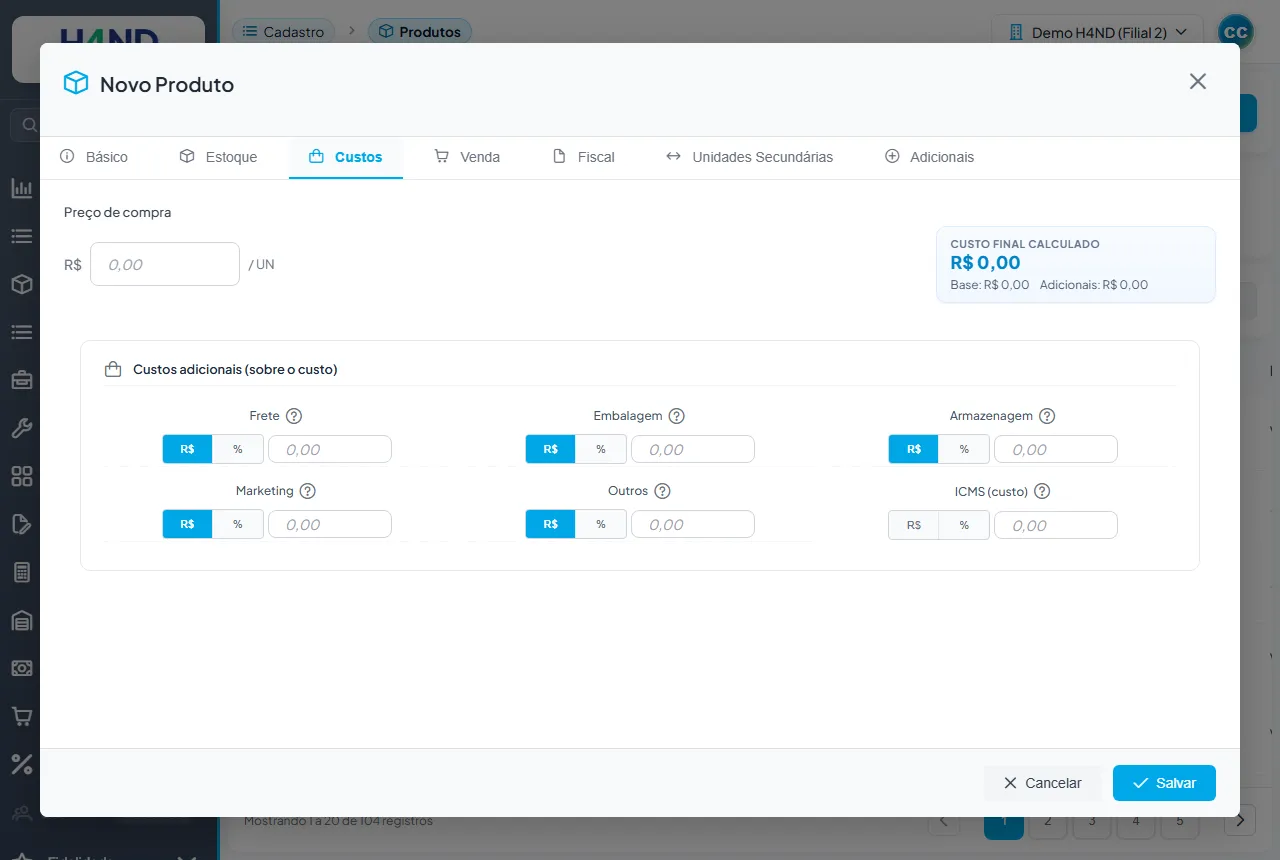
Task: Click the document edit icon in sidebar
Action: [22, 524]
